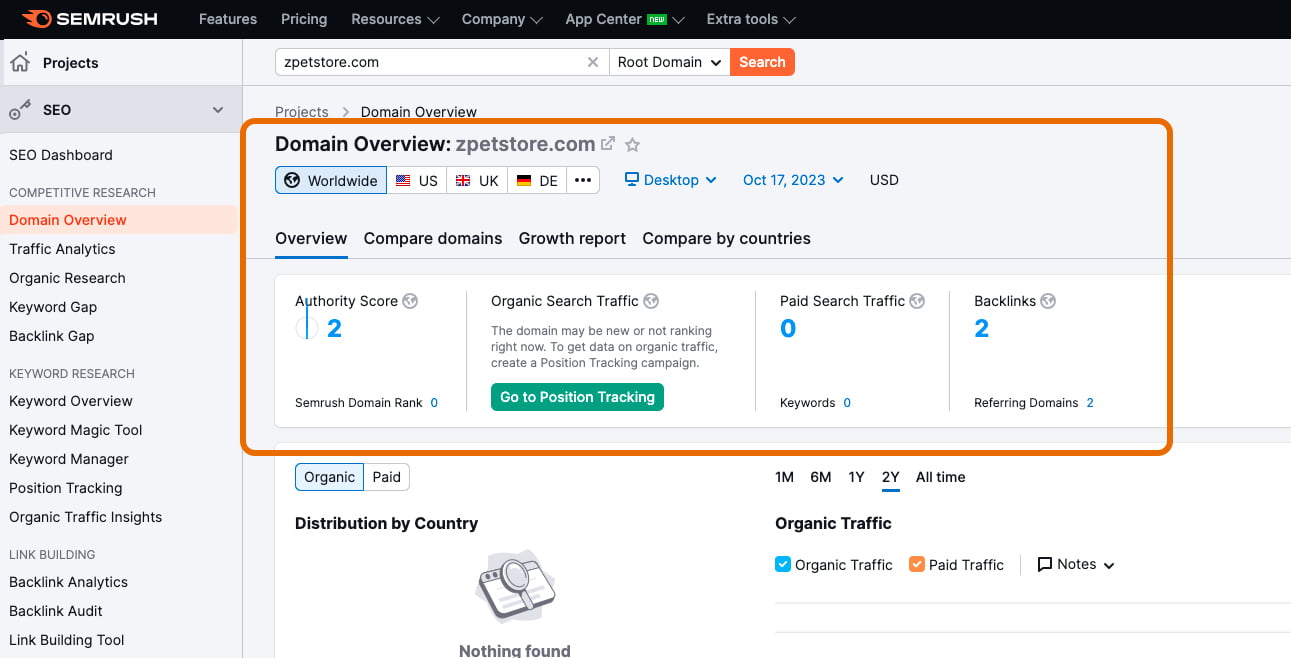Open Keyword Manager in sidebar
Image resolution: width=1291 pixels, height=658 pixels.
point(69,459)
